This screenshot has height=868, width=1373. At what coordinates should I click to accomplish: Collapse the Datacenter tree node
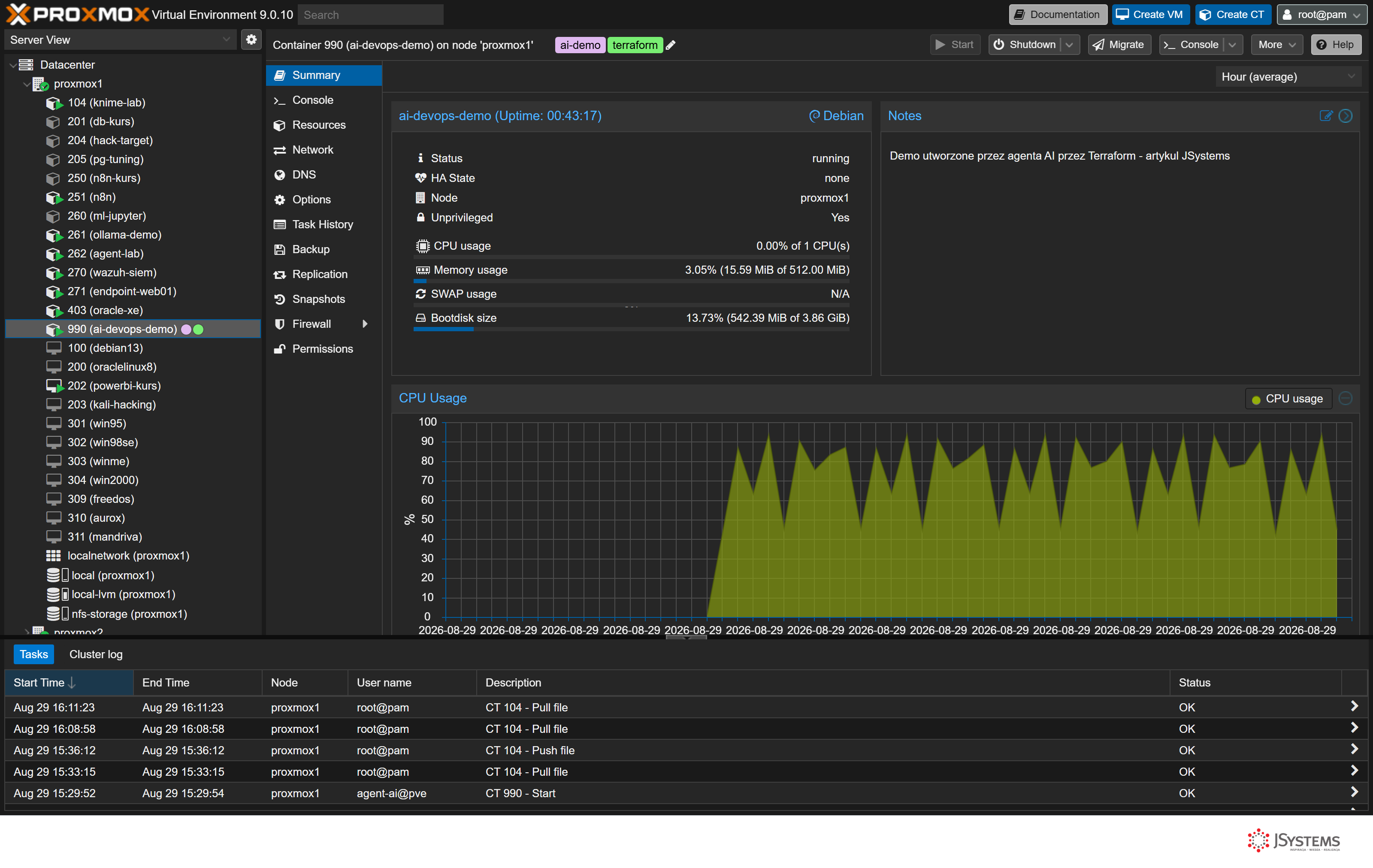point(13,65)
